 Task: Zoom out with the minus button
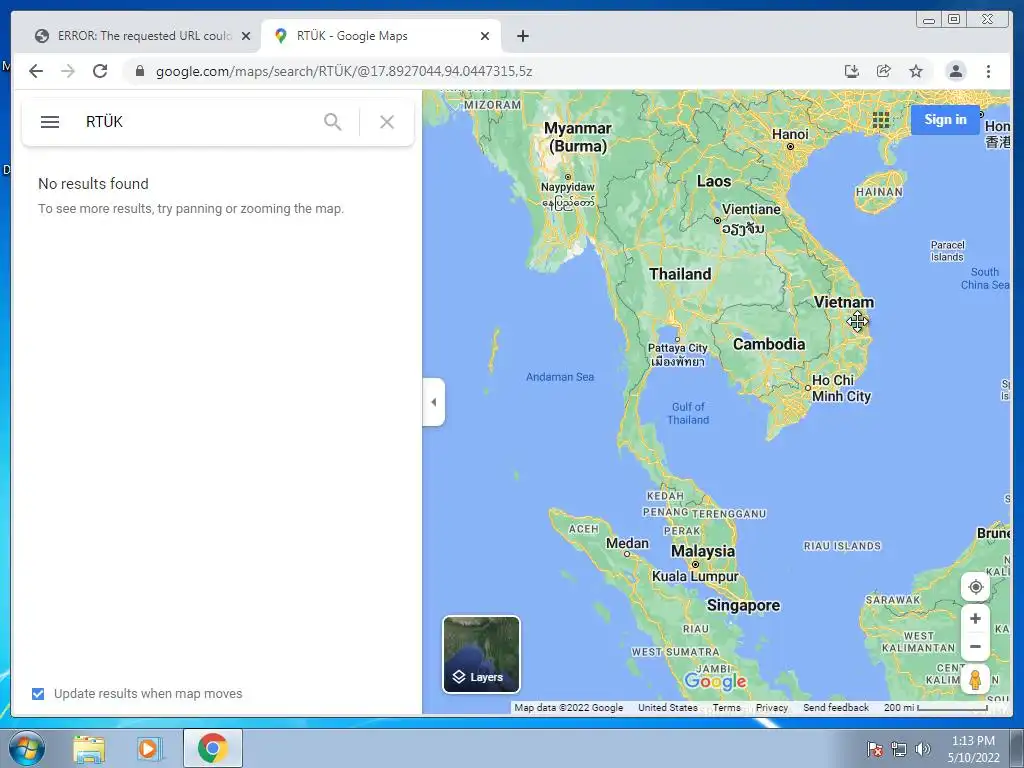click(975, 647)
